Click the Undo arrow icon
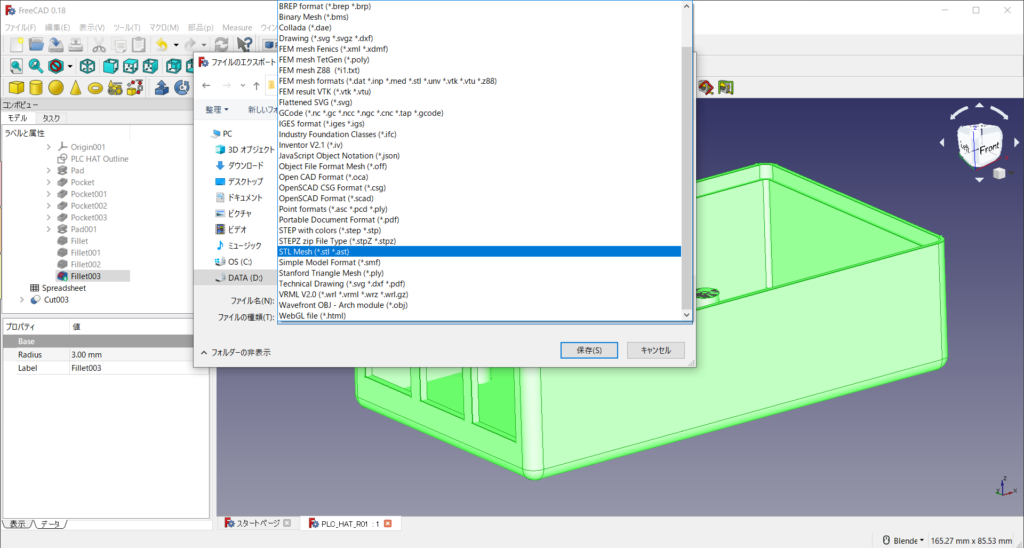Viewport: 1024px width, 548px height. tap(161, 44)
